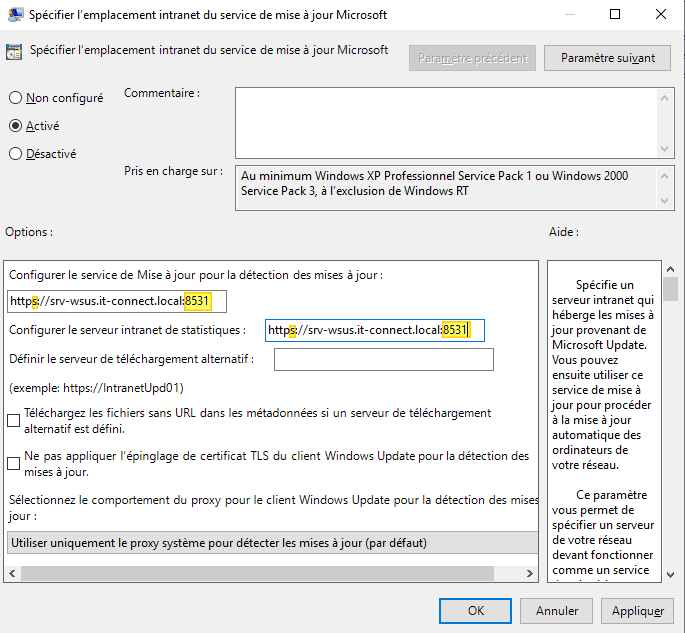Viewport: 685px width, 633px height.
Task: Confirm with the OK button
Action: click(x=475, y=611)
